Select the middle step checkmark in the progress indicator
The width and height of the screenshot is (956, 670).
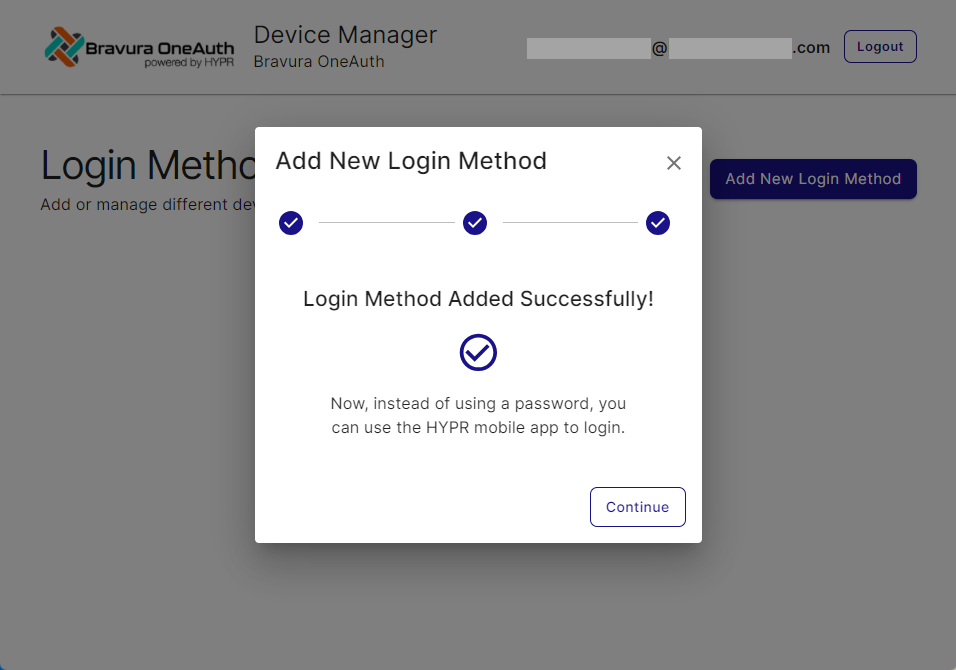tap(474, 223)
